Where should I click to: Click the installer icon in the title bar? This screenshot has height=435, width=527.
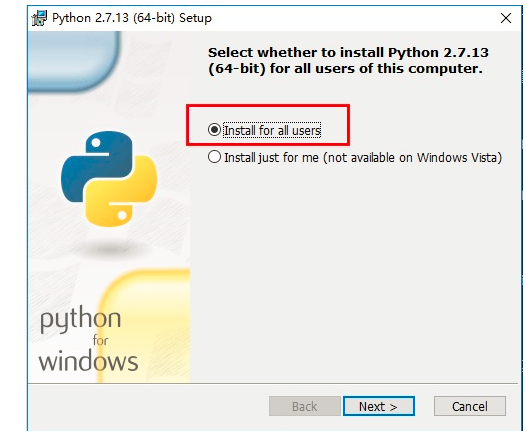point(39,18)
